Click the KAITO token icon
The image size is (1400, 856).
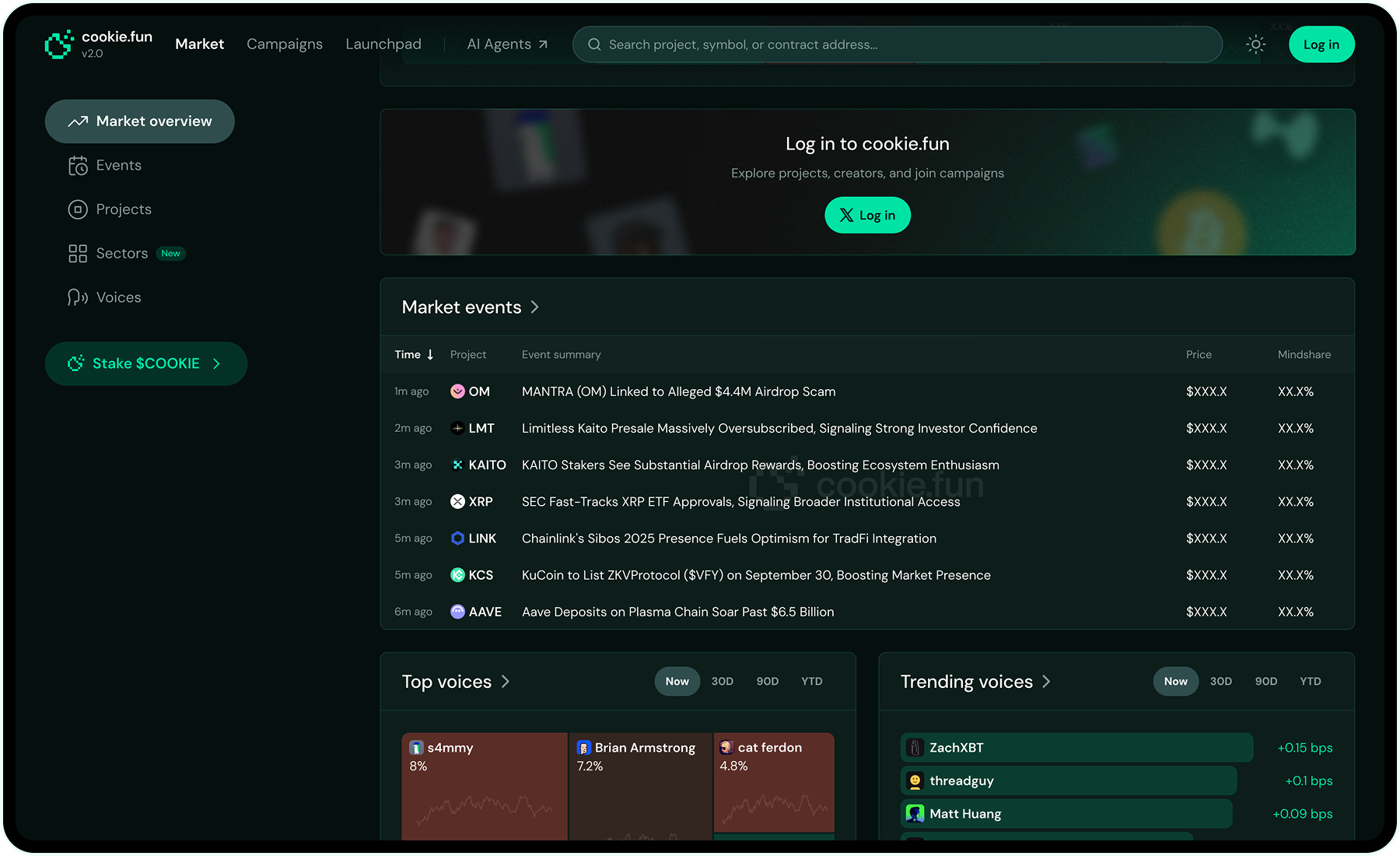(457, 465)
